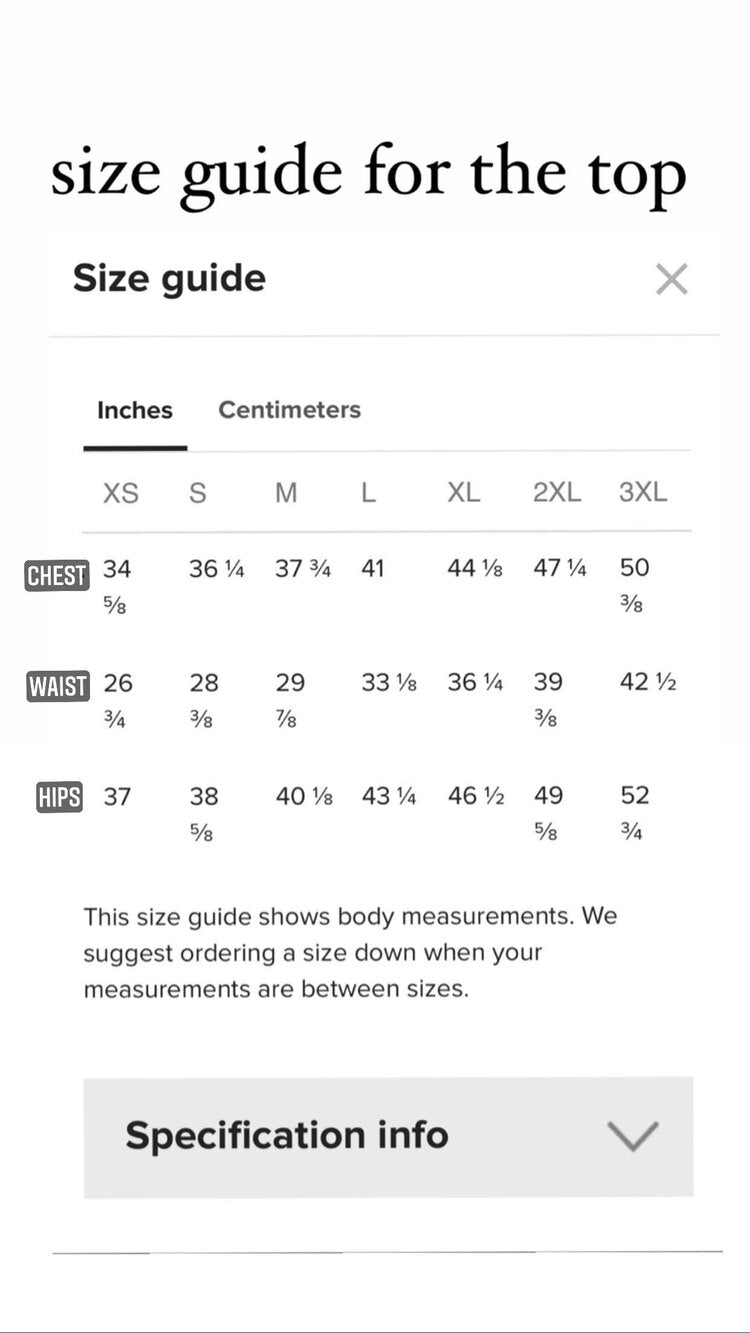Switch to the Centimeters tab

(x=289, y=410)
